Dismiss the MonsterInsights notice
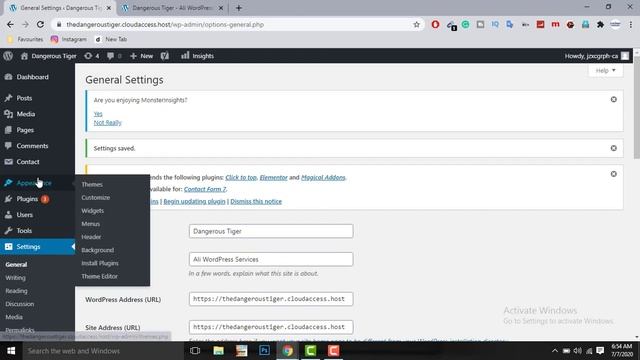This screenshot has width=640, height=360. (613, 100)
